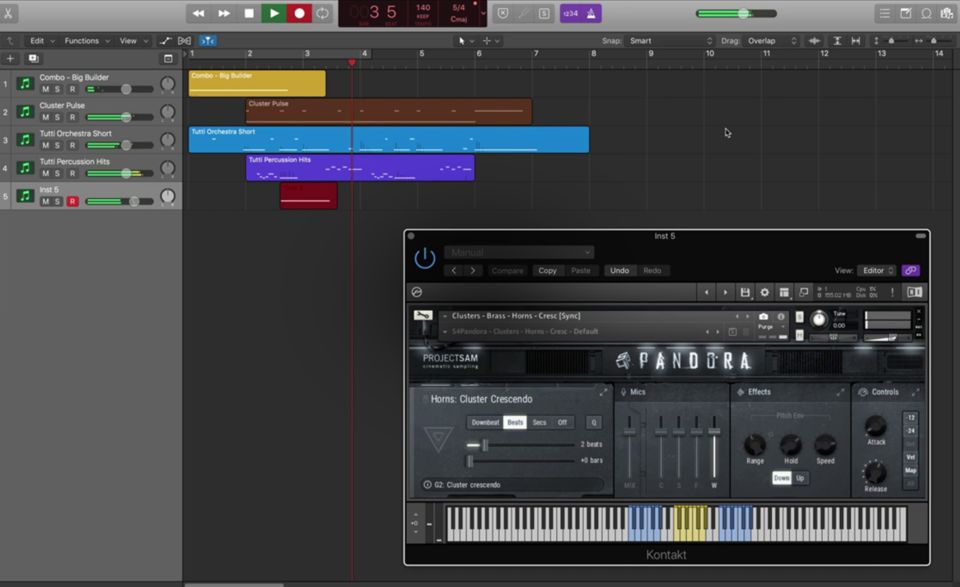Open the plugin View Editor dropdown
Screen dimensions: 960x587
click(878, 270)
